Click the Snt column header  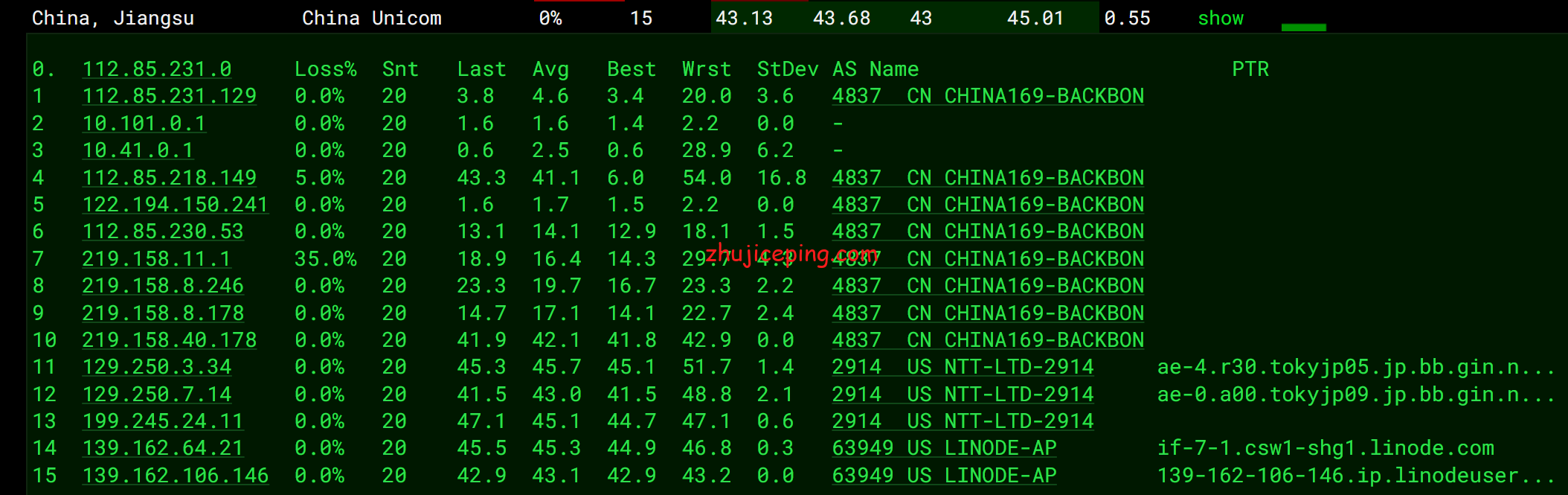coord(401,69)
